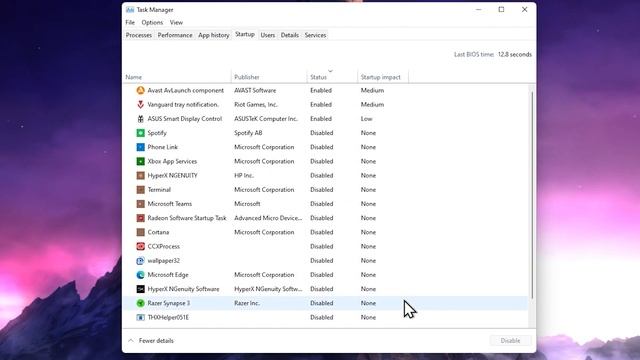Screen dimensions: 640x360
Task: Click Disabled status of Microsoft Edge row
Action: coord(322,275)
